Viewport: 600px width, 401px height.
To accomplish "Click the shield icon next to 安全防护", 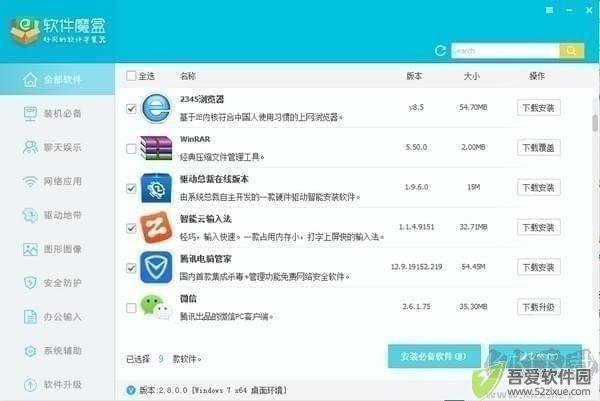I will click(30, 283).
